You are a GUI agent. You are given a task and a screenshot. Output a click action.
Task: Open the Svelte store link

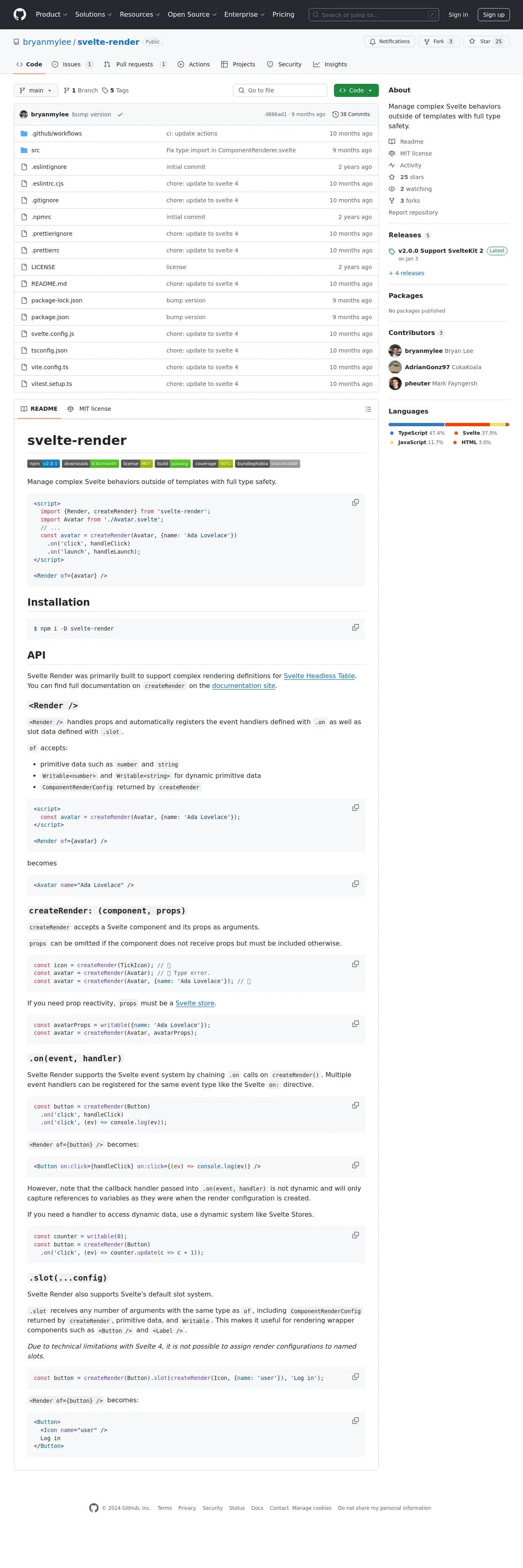tap(195, 1004)
